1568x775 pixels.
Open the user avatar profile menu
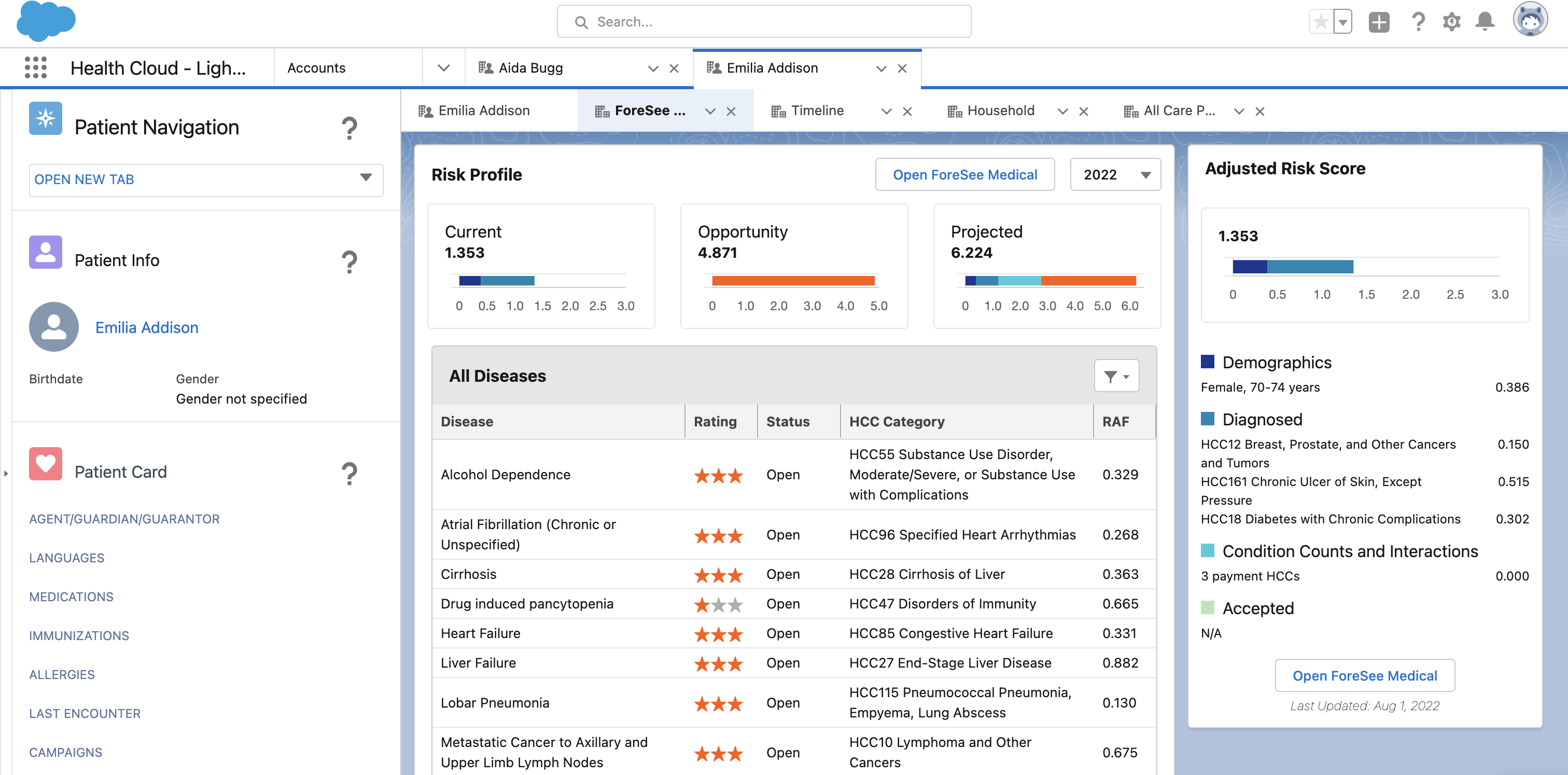click(x=1530, y=21)
